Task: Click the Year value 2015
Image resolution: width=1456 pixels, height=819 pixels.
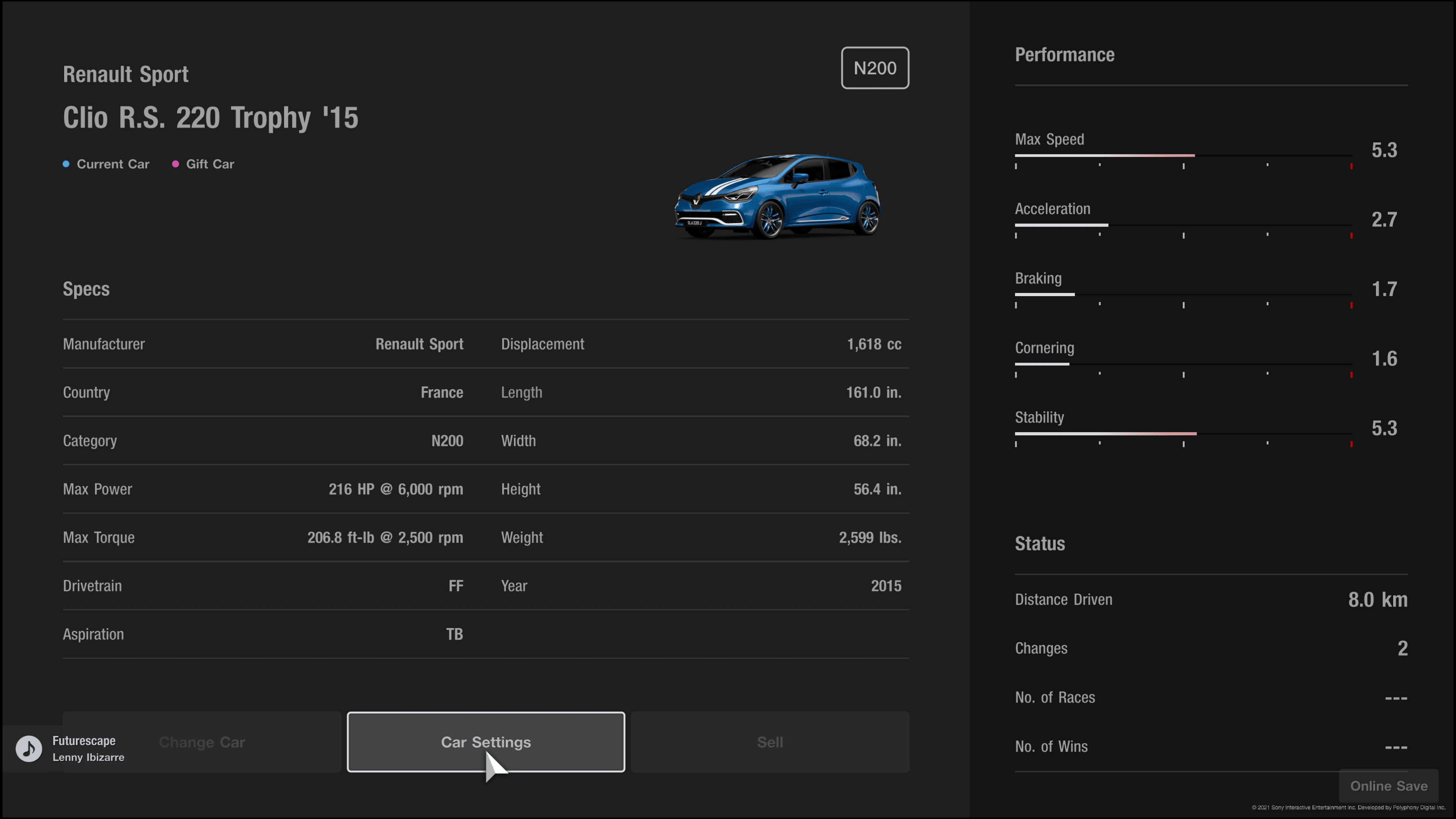Action: [886, 586]
